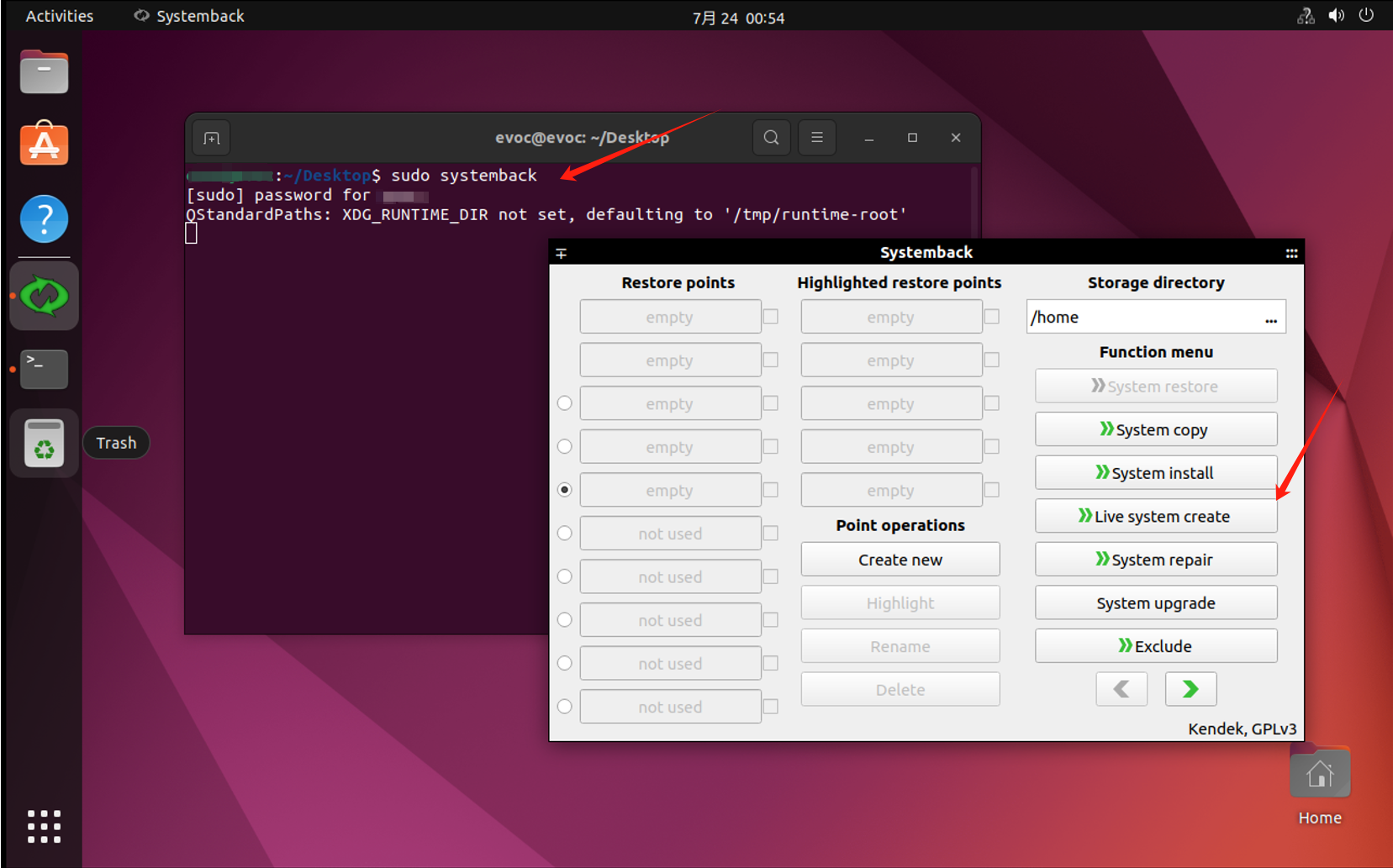This screenshot has width=1393, height=868.
Task: Check the box next to the first empty restore point
Action: click(x=771, y=317)
